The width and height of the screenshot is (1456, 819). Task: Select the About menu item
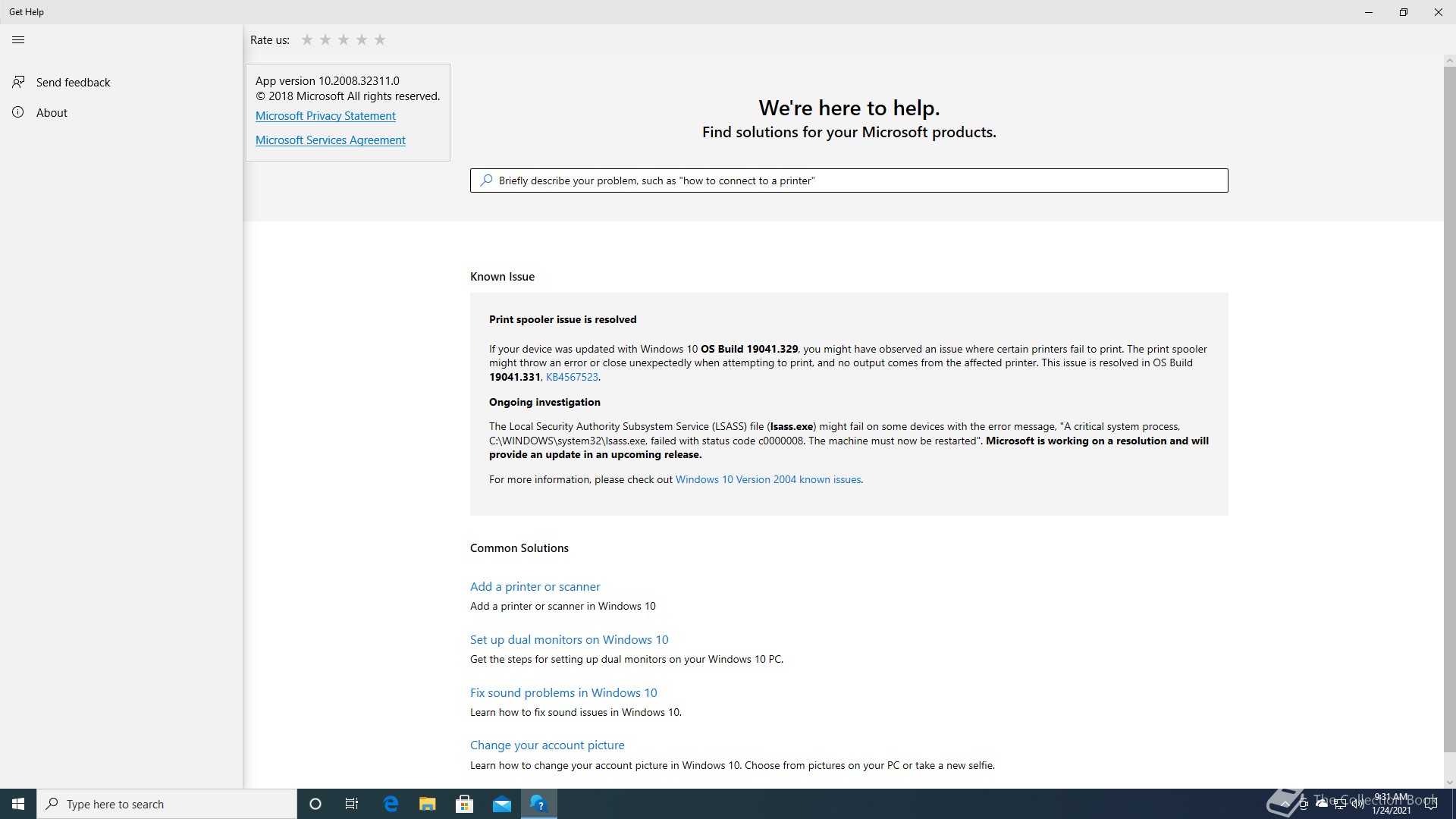[x=121, y=112]
